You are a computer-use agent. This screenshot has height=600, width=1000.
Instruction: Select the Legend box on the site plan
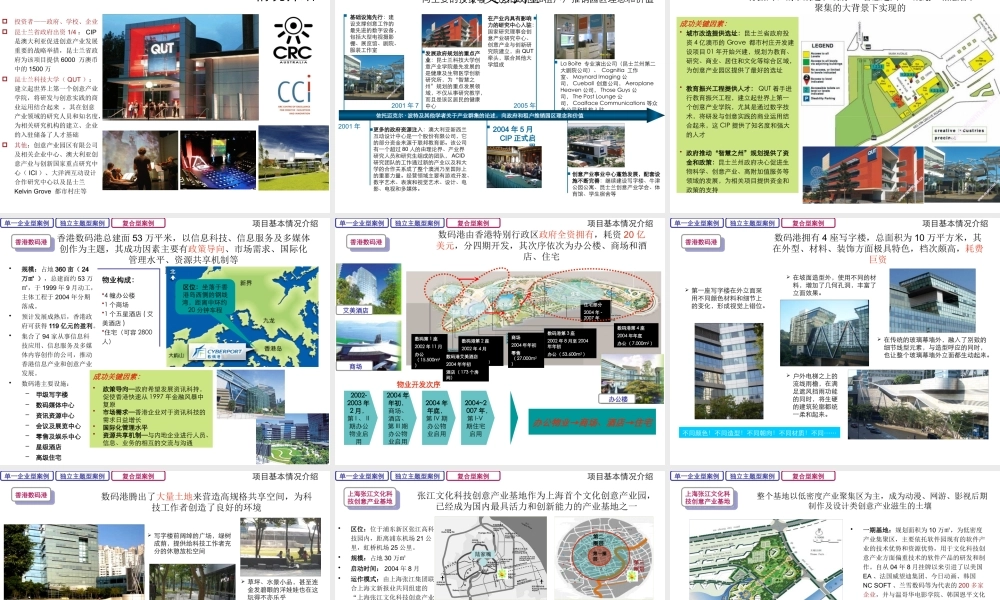[828, 72]
